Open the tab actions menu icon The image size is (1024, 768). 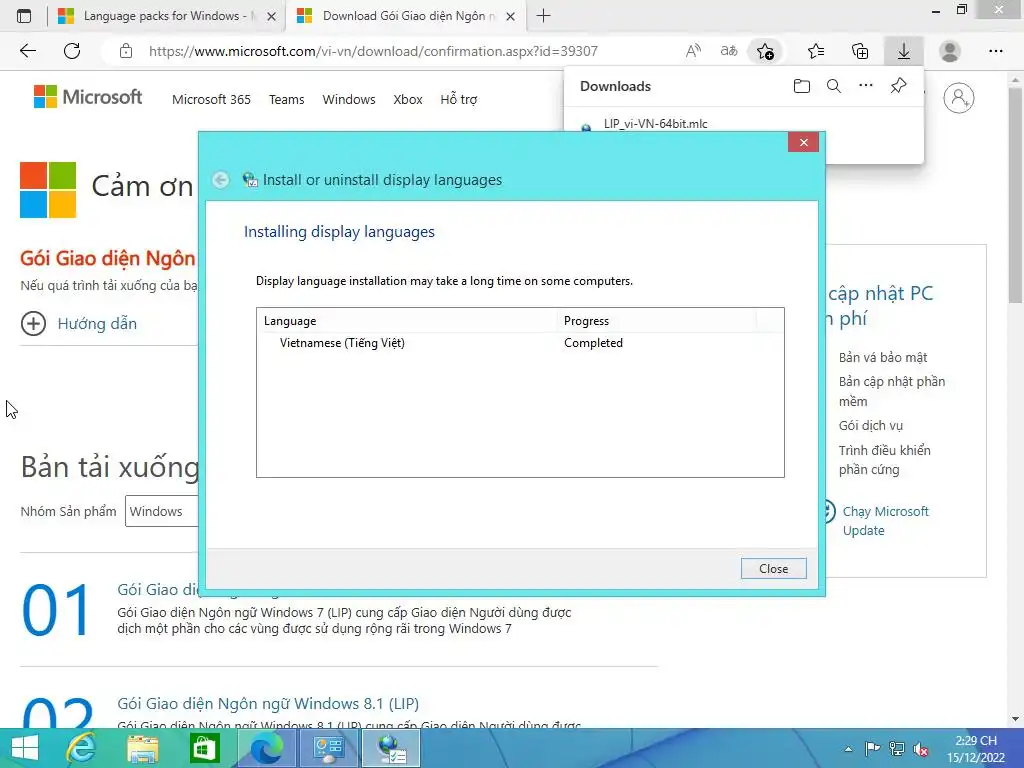click(24, 16)
